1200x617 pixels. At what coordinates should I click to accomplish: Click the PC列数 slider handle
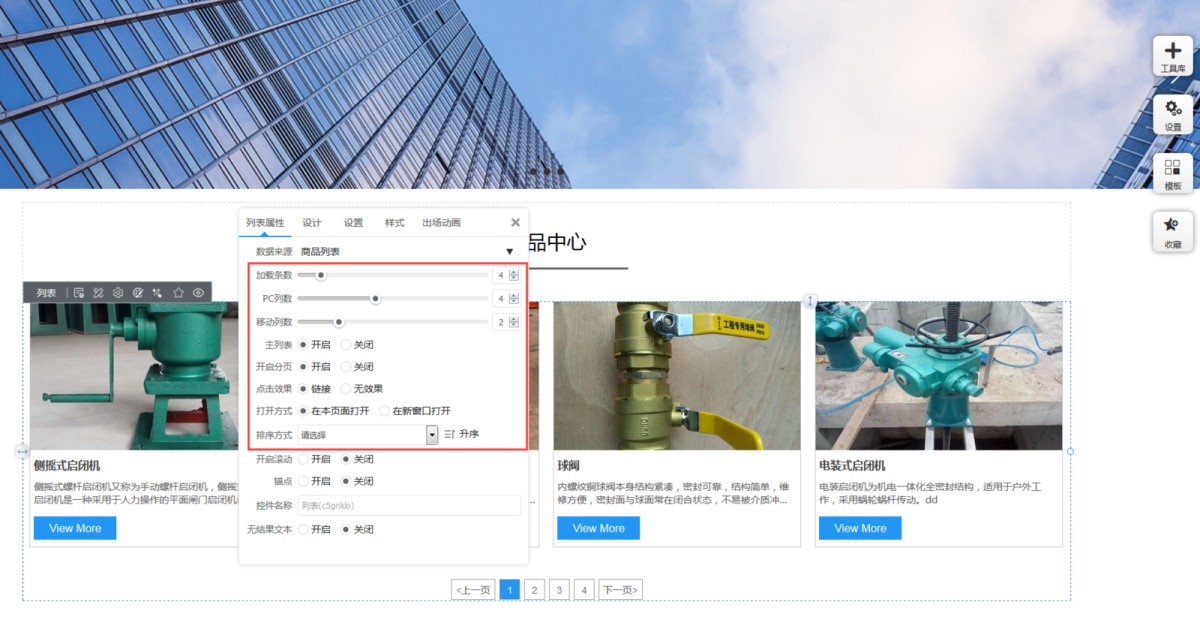[x=376, y=298]
